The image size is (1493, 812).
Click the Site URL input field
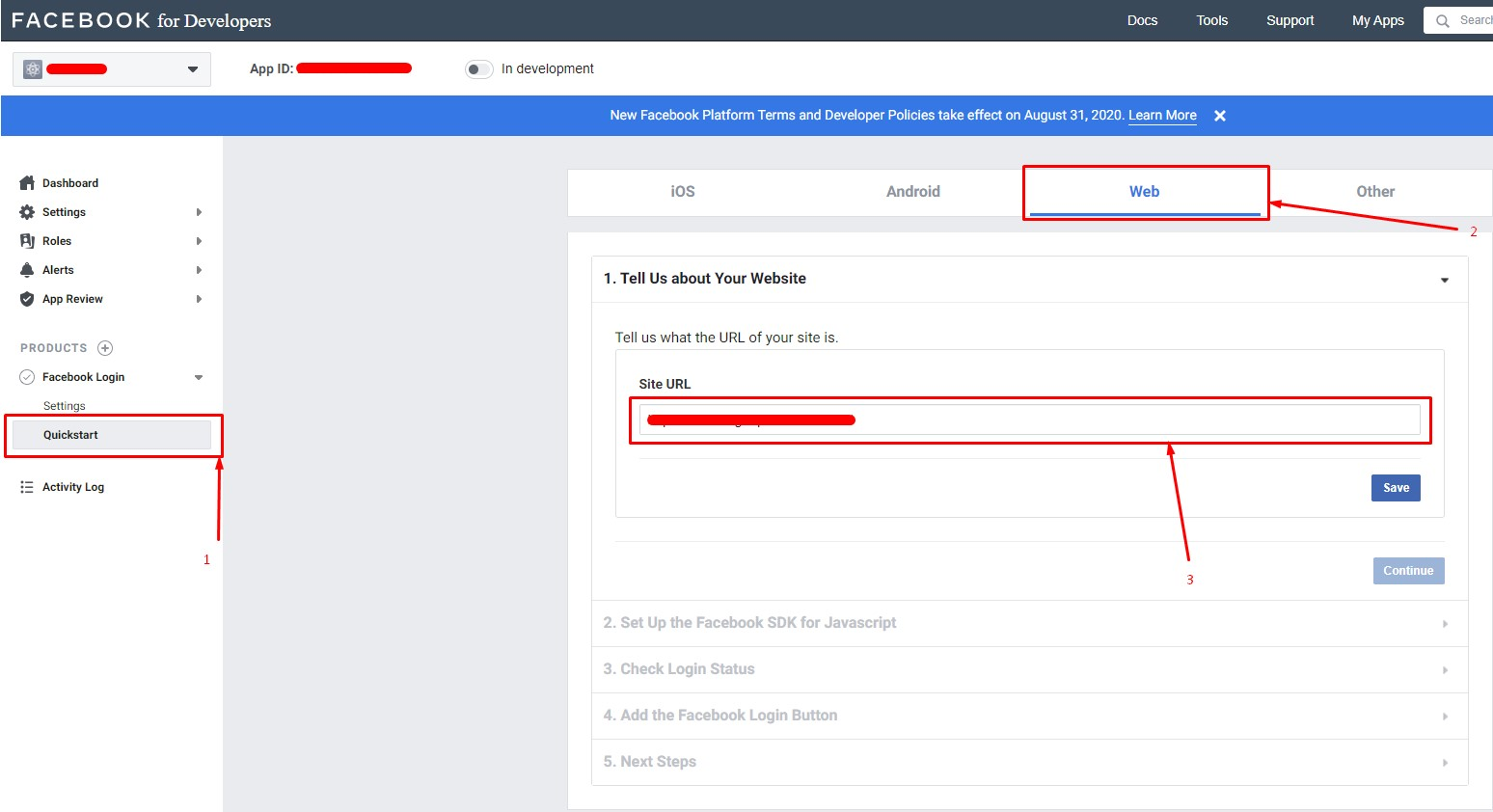(1029, 420)
